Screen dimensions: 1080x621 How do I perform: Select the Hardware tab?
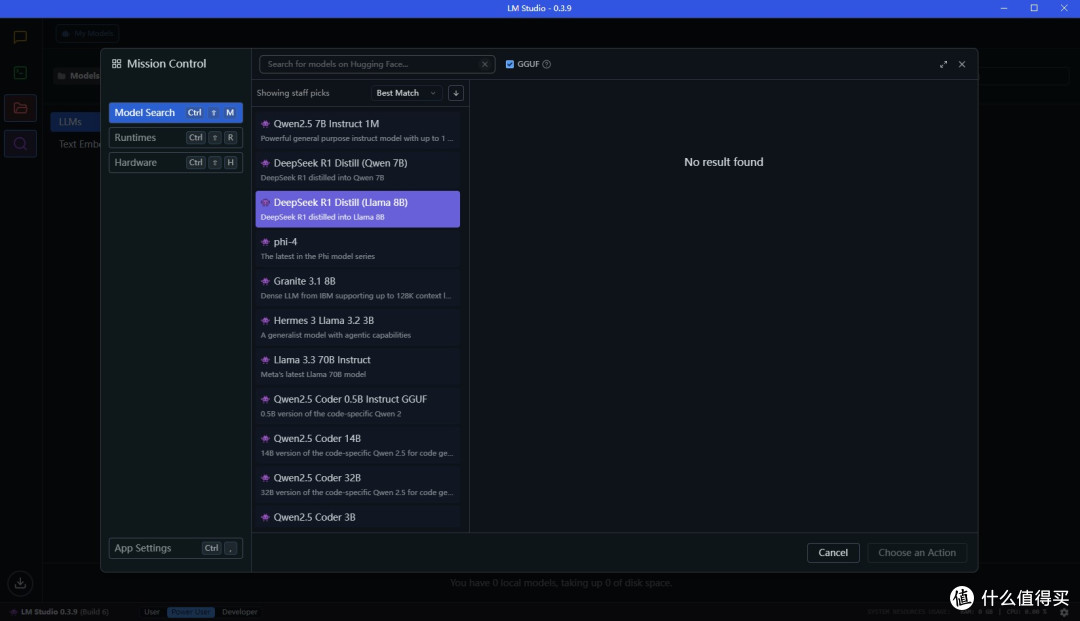(x=176, y=162)
